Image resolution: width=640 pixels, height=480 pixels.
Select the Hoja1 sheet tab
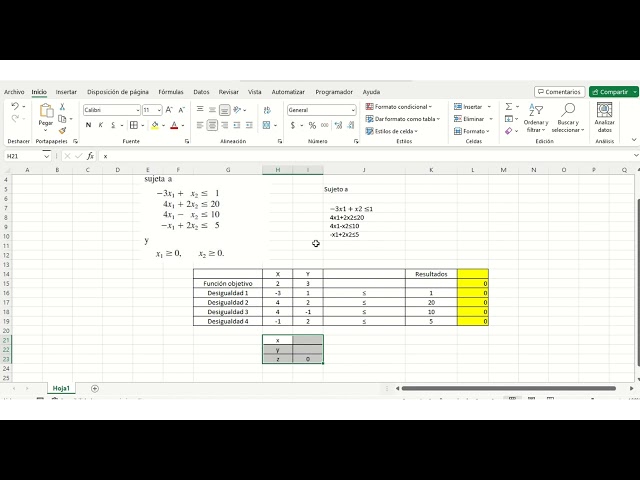(x=61, y=388)
